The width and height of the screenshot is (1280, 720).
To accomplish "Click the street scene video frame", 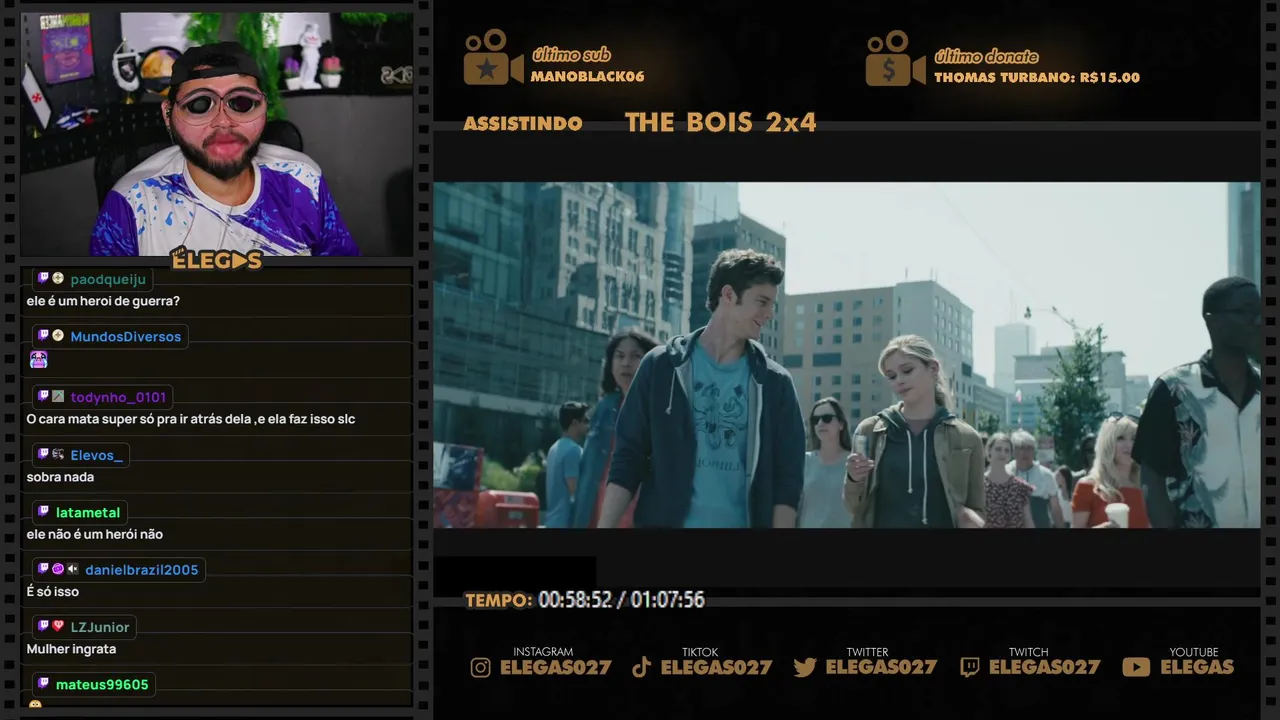I will click(847, 355).
